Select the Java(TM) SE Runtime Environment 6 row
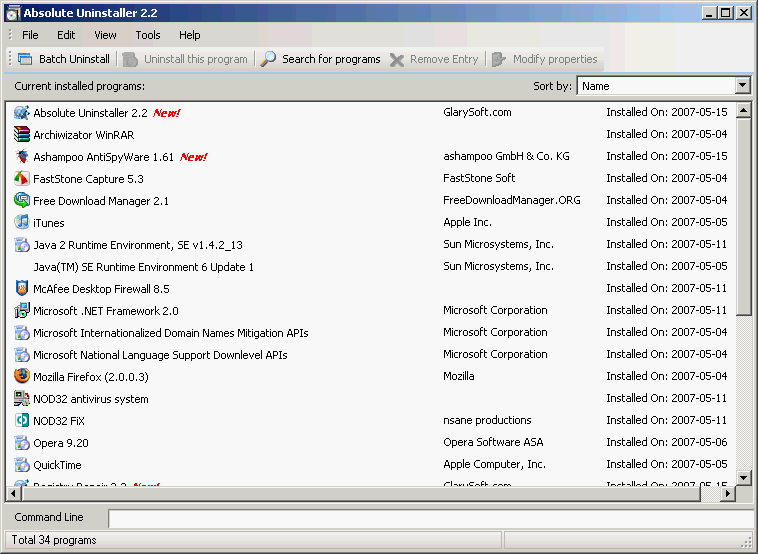 point(371,266)
